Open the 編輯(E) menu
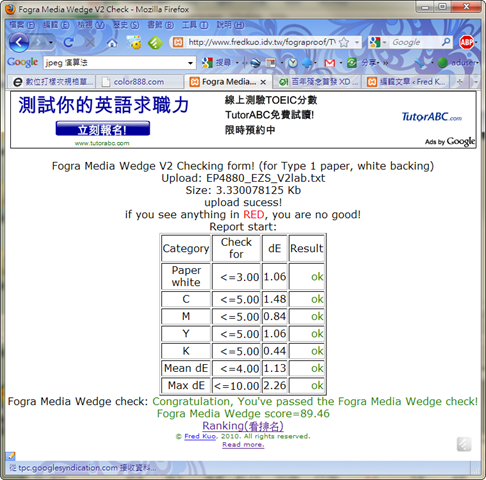 [x=56, y=25]
